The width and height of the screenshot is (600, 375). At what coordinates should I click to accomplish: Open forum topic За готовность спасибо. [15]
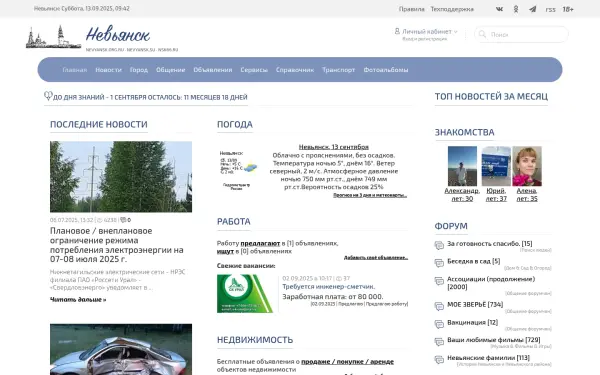(x=490, y=244)
